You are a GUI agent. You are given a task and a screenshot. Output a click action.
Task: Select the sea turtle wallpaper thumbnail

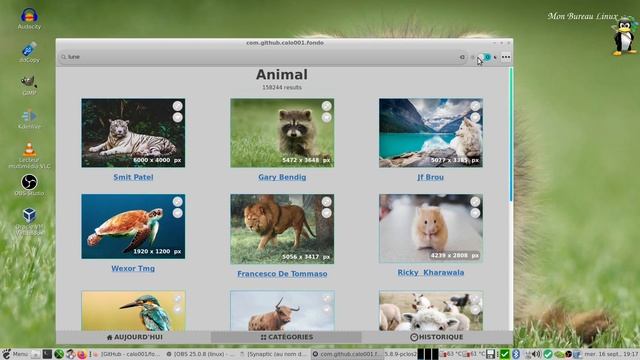tap(133, 227)
